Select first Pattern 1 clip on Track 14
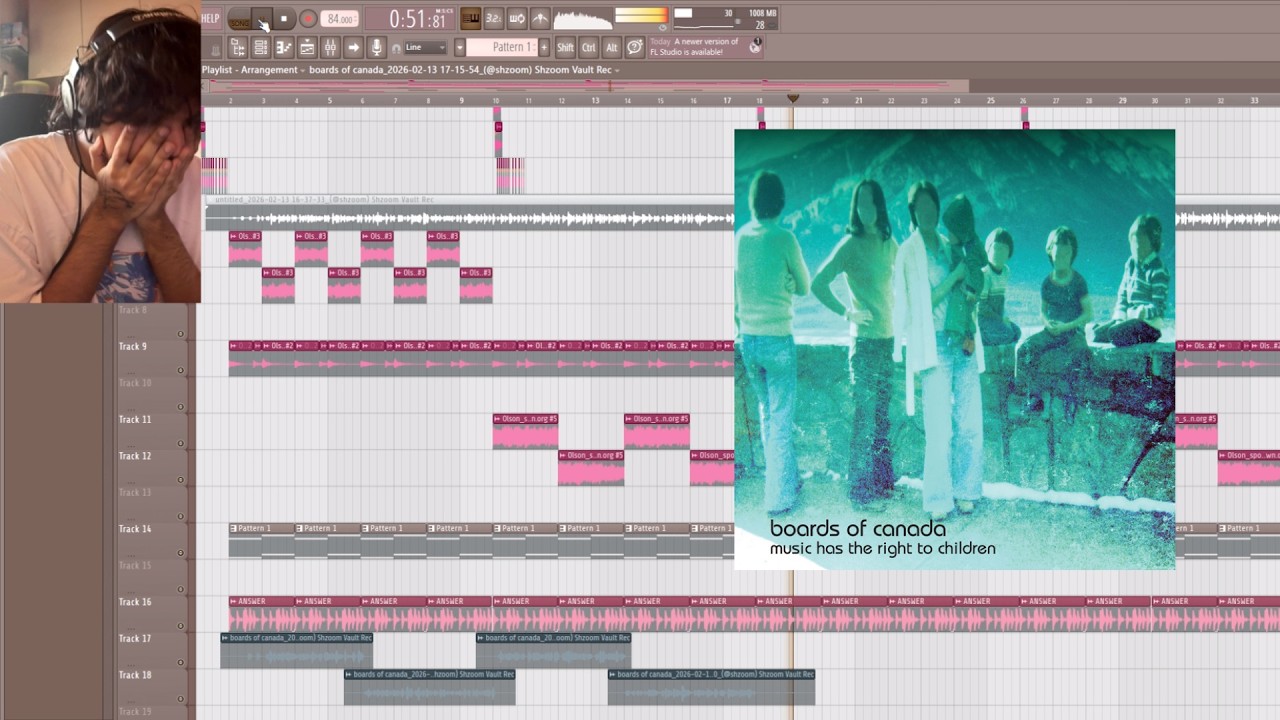 (261, 540)
